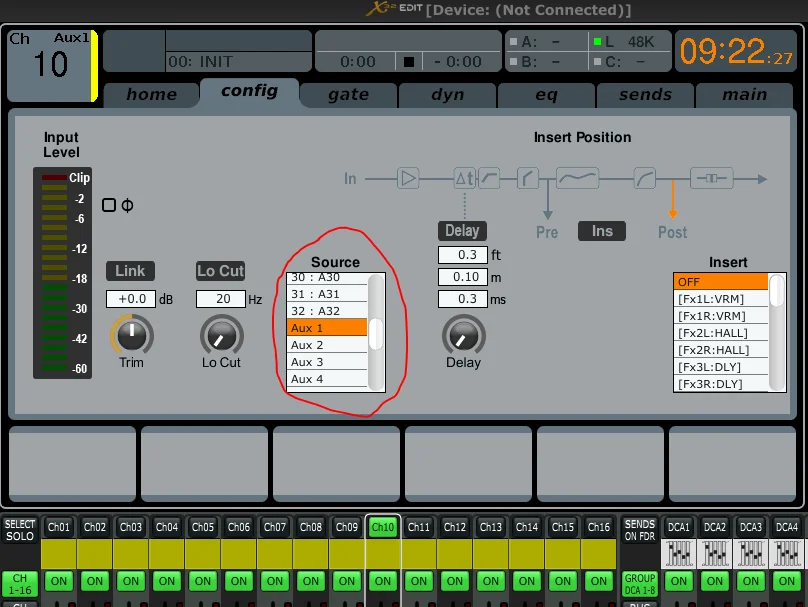Viewport: 808px width, 607px height.
Task: Click the delta-t delay icon in signal chain
Action: click(x=465, y=179)
